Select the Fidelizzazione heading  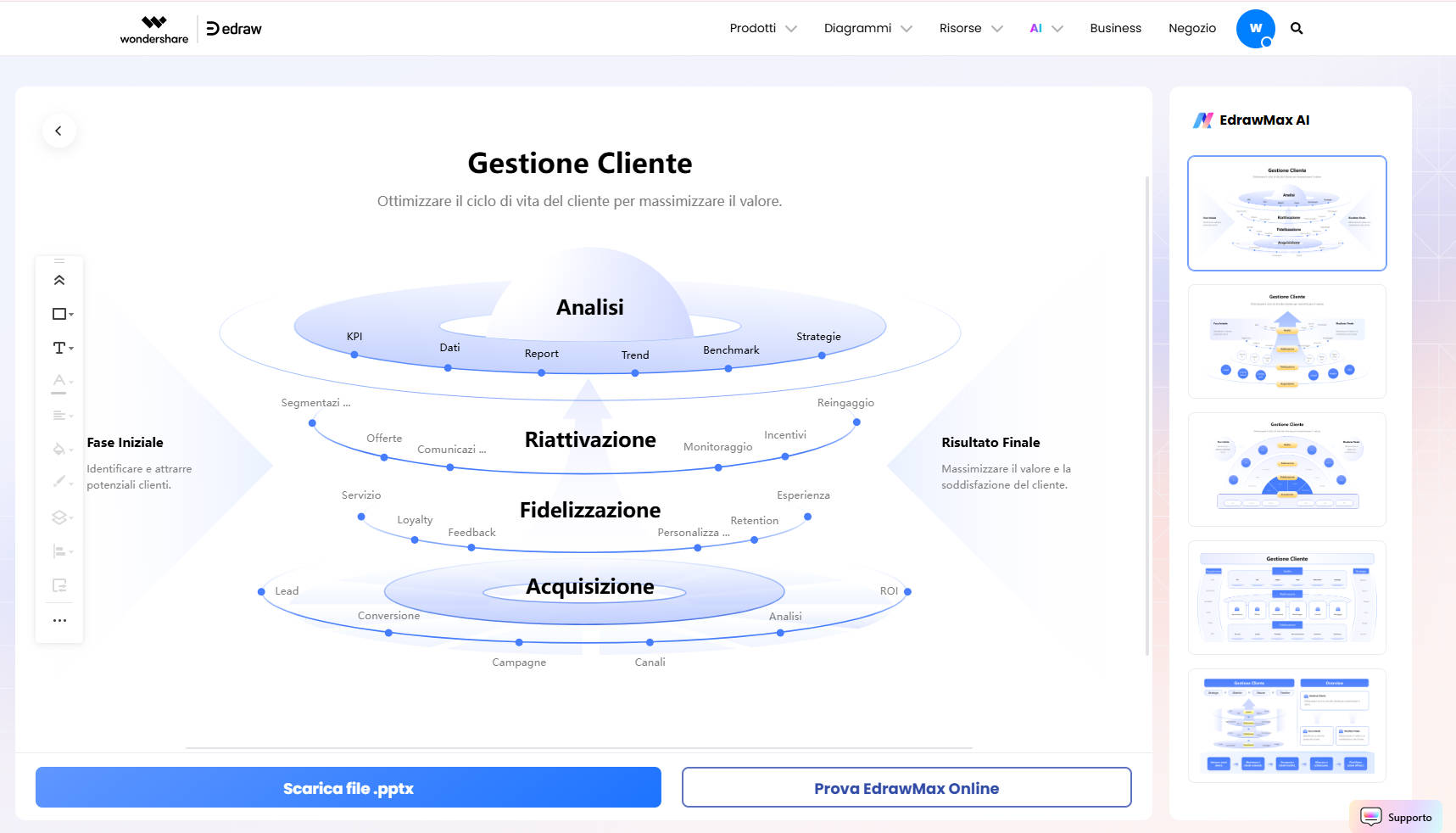click(x=590, y=510)
